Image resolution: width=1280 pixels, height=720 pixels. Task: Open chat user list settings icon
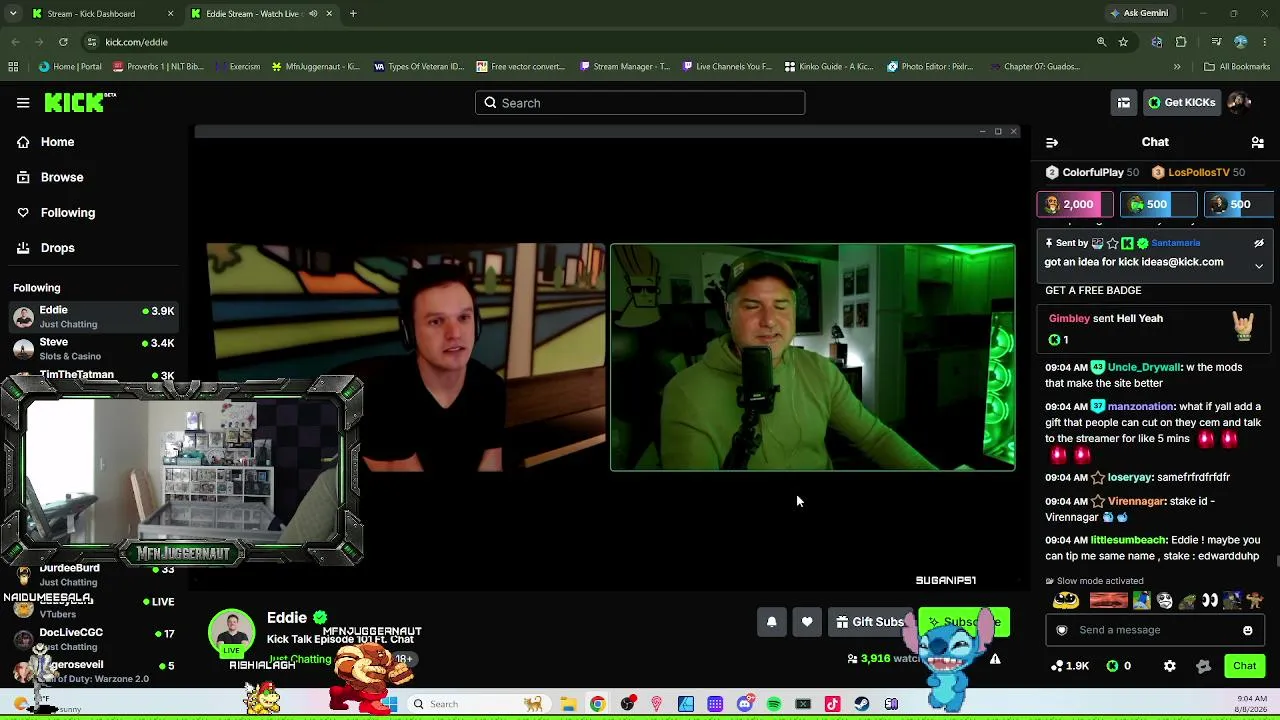point(1258,142)
